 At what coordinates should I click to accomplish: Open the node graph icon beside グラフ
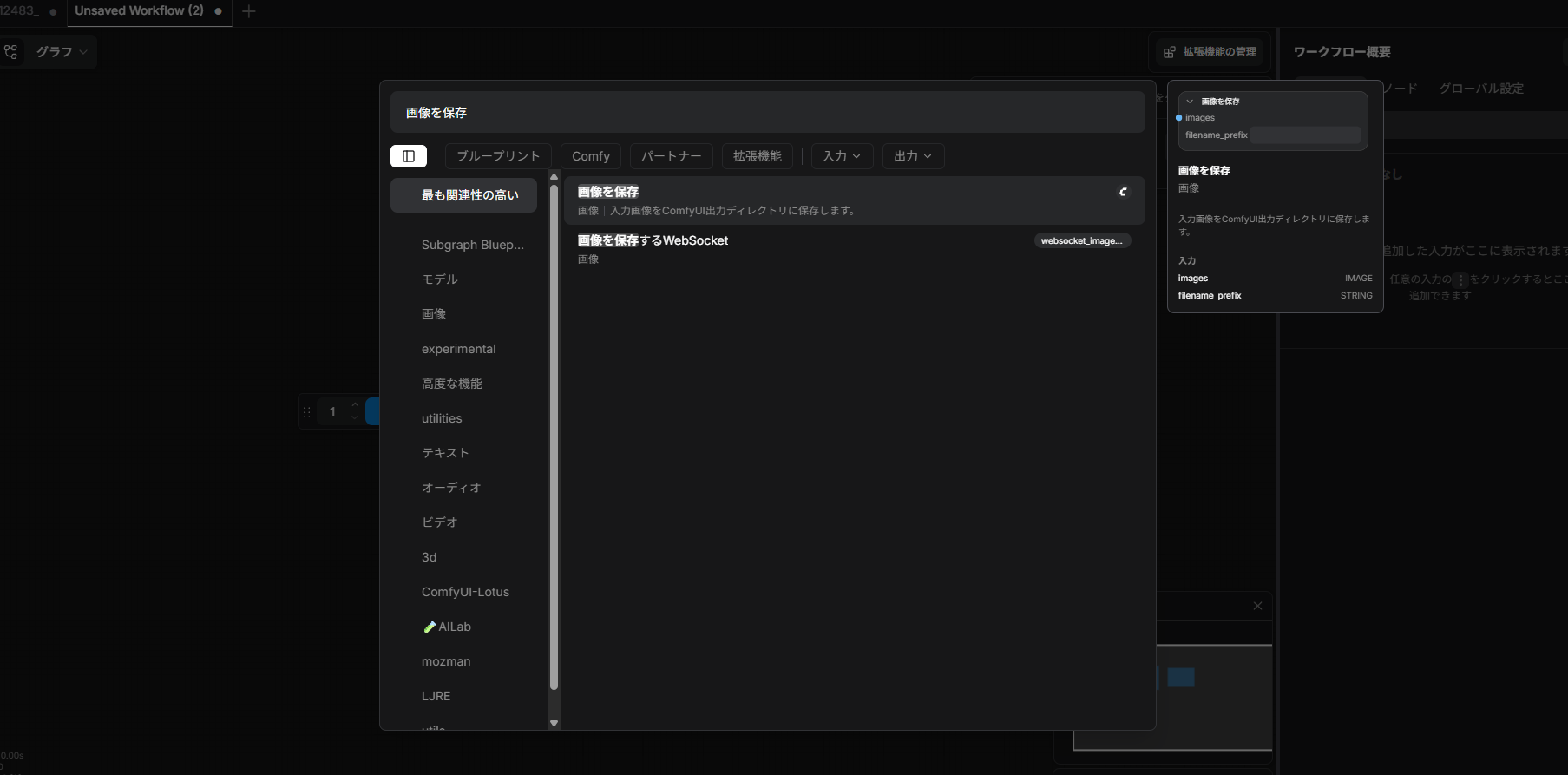coord(10,52)
